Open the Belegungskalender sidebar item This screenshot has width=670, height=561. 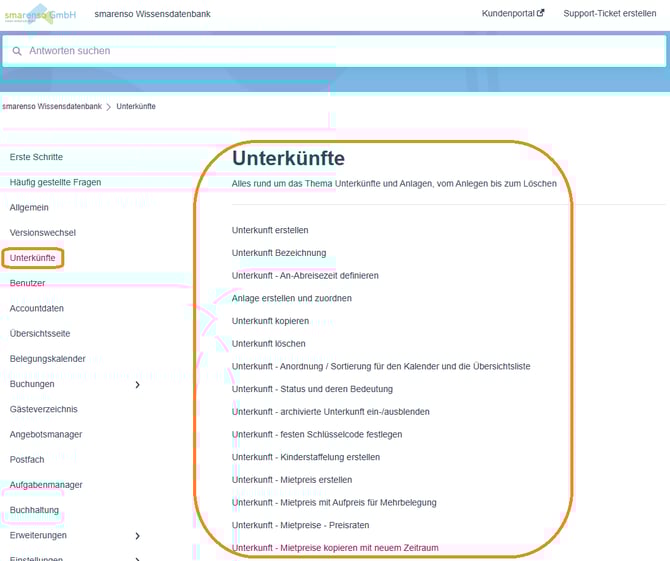tap(47, 359)
